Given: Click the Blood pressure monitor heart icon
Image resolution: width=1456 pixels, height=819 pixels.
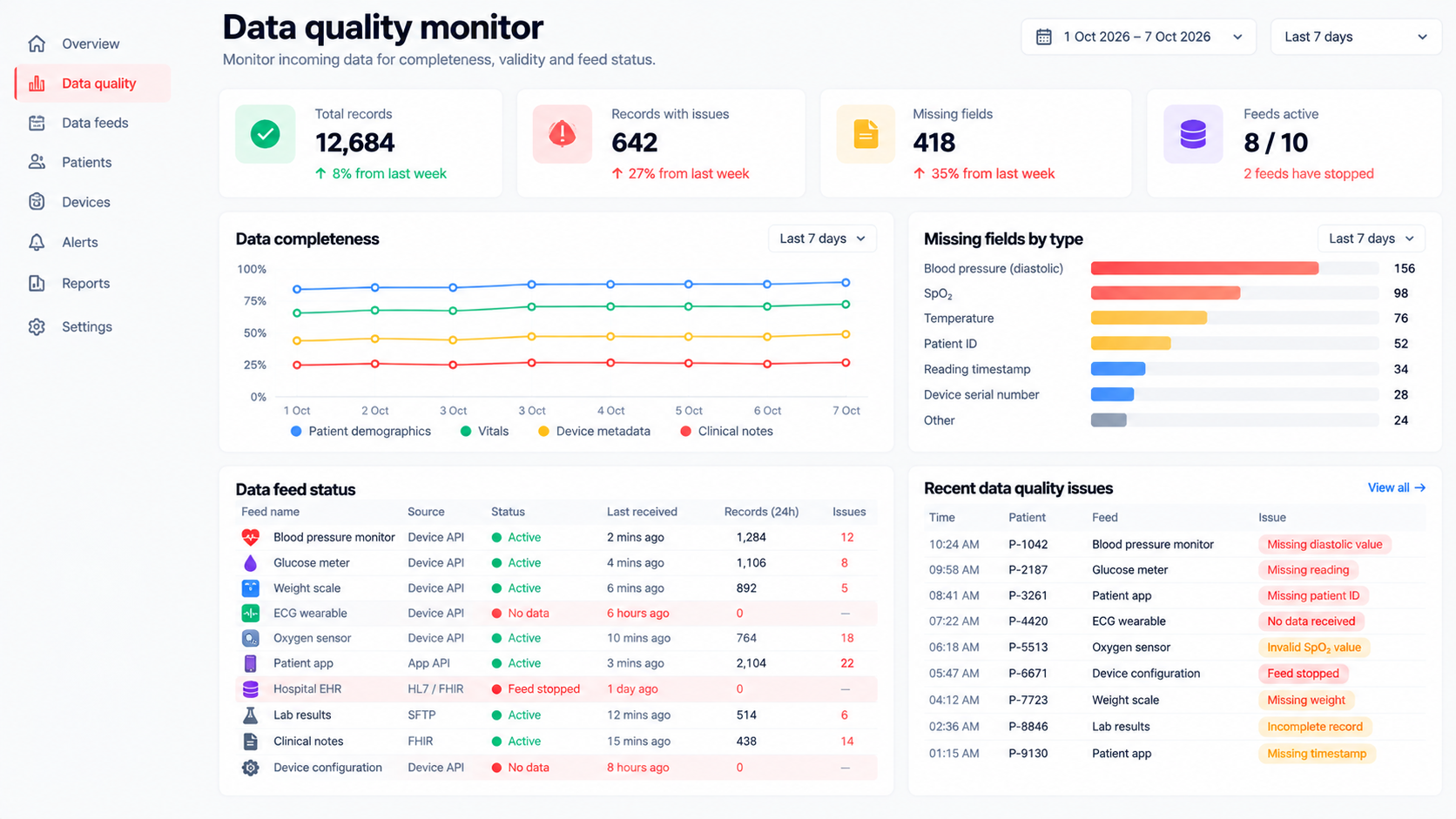Looking at the screenshot, I should coord(250,537).
